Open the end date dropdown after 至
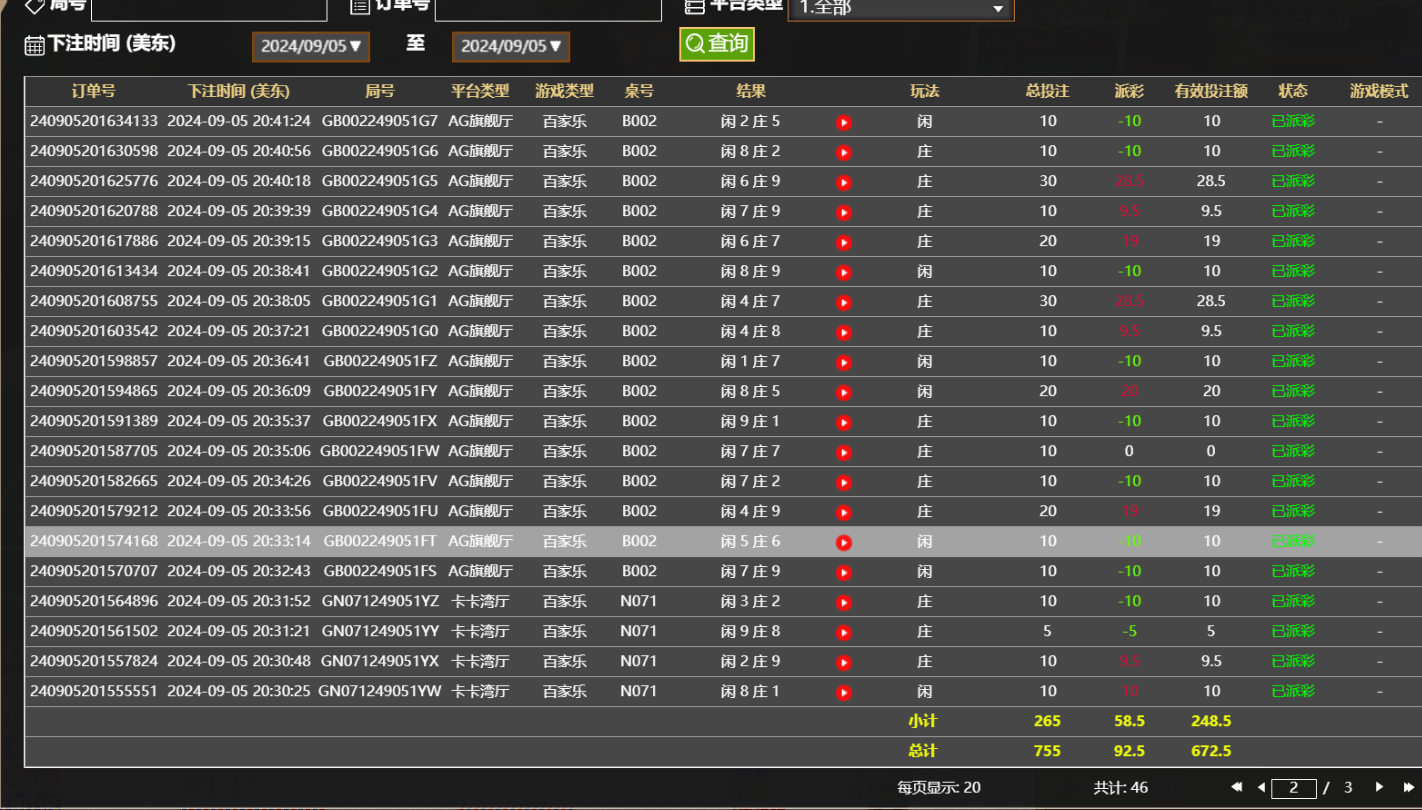1422x810 pixels. pos(511,46)
